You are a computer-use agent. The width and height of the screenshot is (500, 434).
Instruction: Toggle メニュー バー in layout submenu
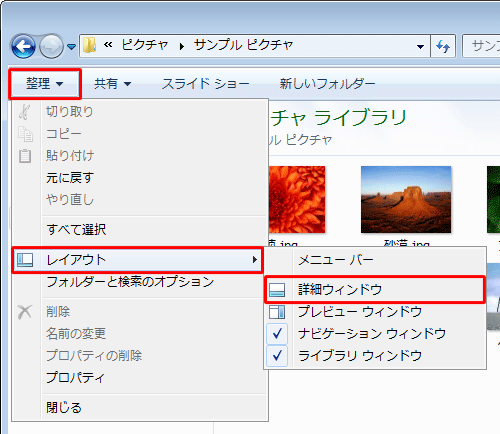coord(375,260)
